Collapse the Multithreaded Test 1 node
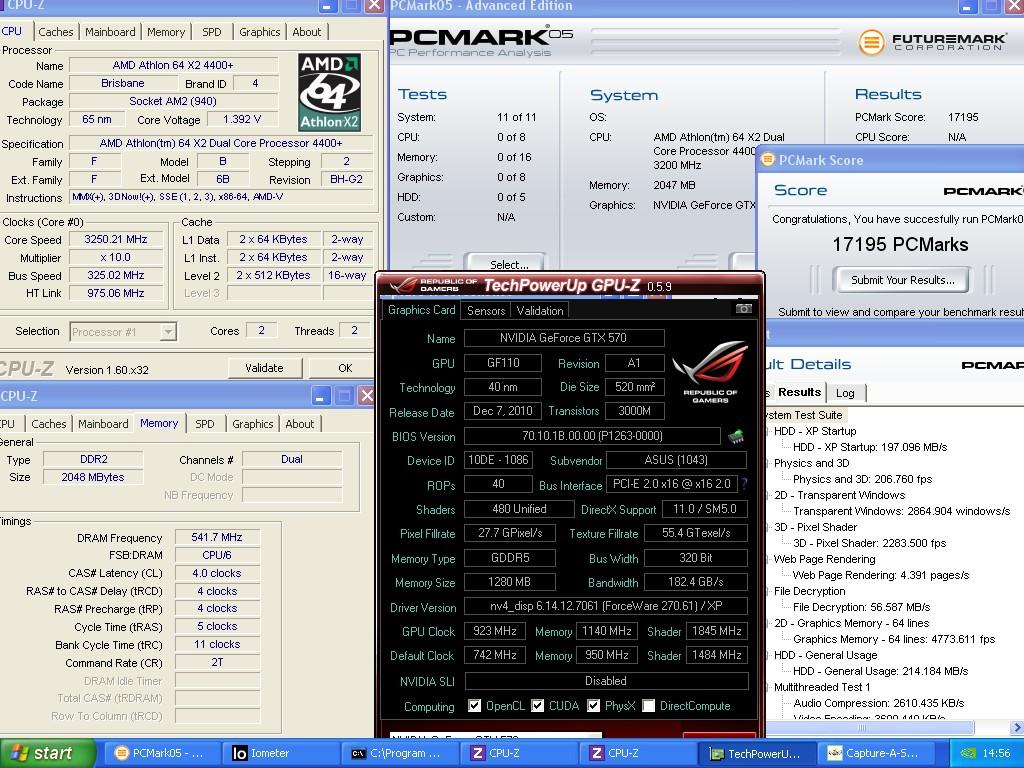 [x=767, y=687]
